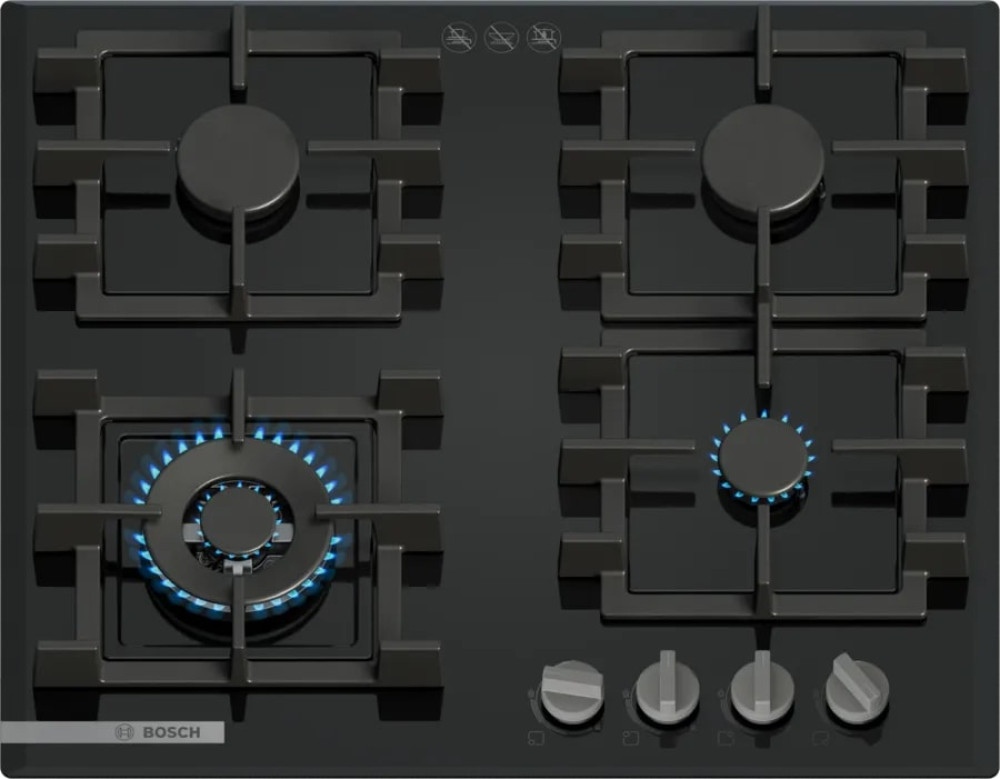
Task: Select the unlit rear-left burner cap
Action: (x=239, y=160)
